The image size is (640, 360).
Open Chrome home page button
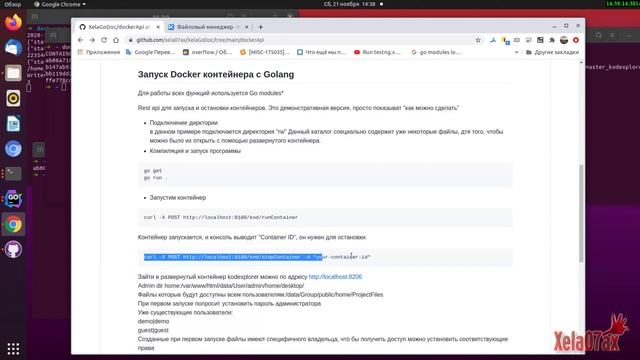tap(116, 40)
